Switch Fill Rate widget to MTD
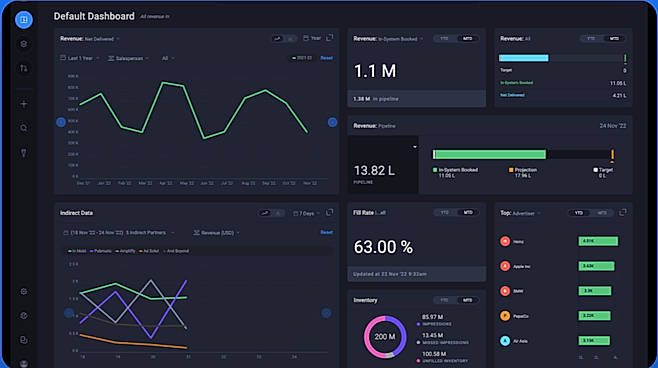The width and height of the screenshot is (658, 368). [x=467, y=213]
